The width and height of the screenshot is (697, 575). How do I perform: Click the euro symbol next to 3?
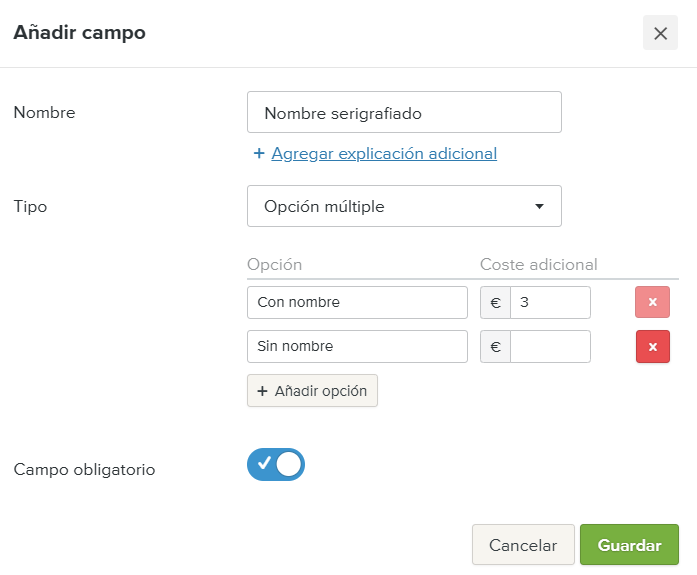pos(495,302)
